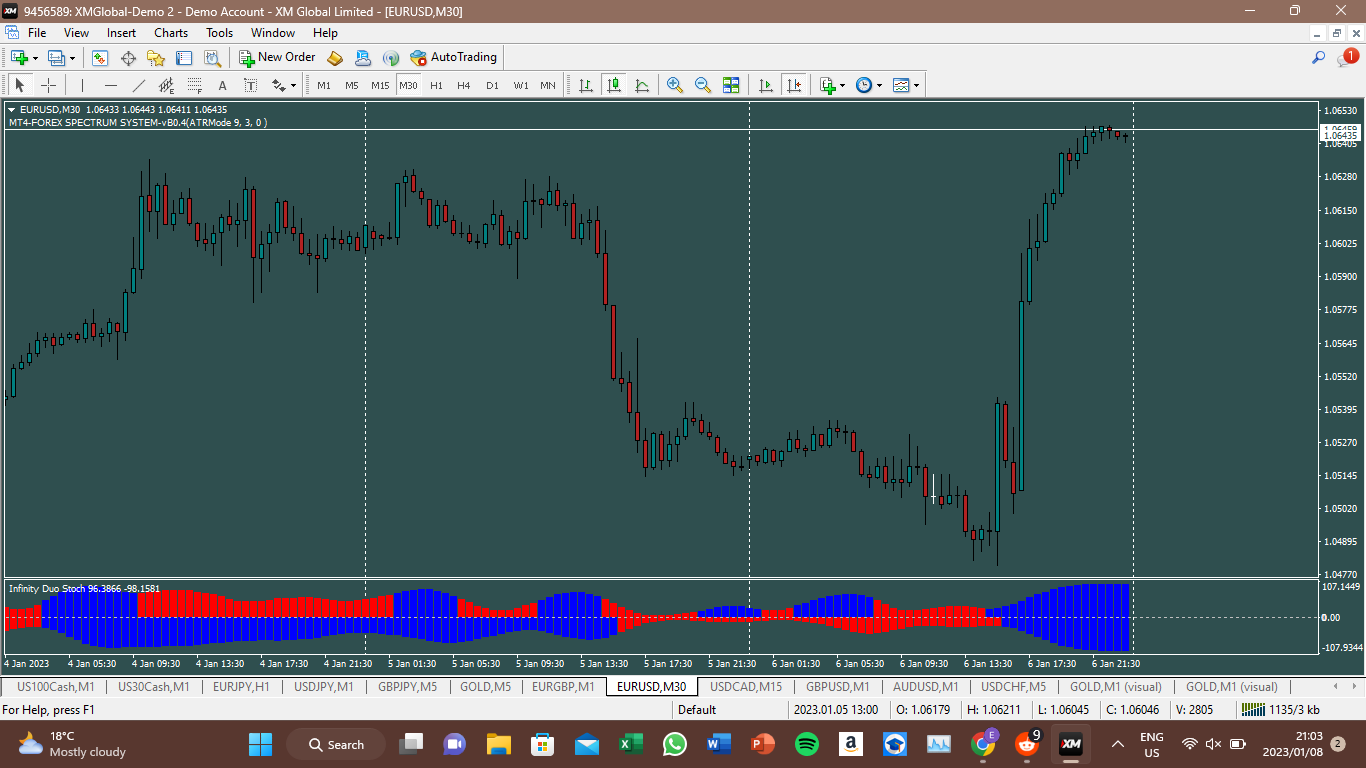Open the Periods clock dropdown
This screenshot has height=768, width=1366.
[x=879, y=85]
